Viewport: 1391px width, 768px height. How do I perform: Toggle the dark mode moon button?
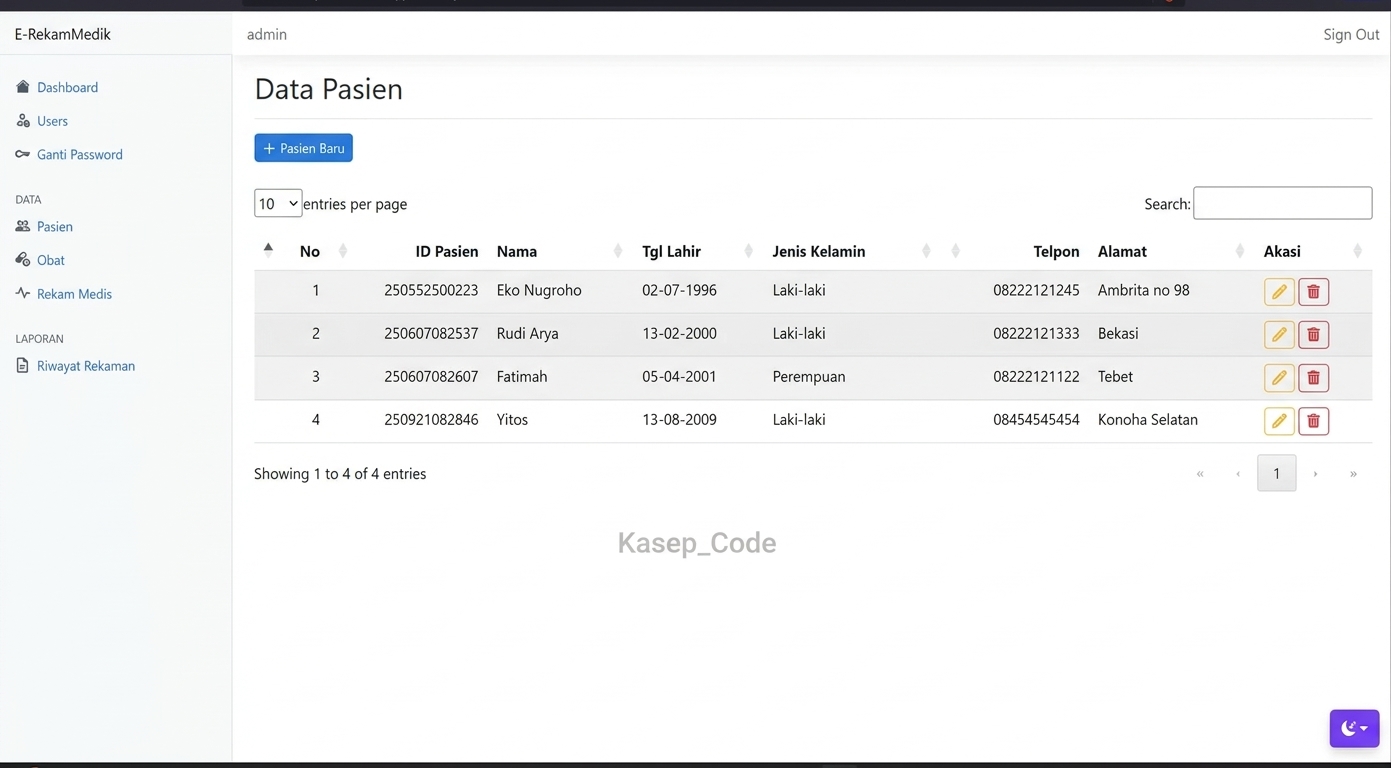[x=1354, y=728]
